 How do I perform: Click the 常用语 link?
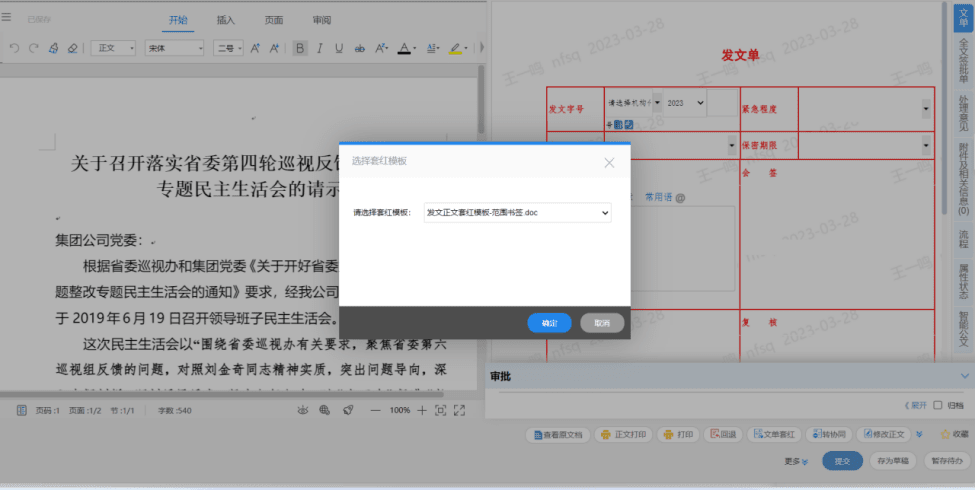(x=658, y=197)
